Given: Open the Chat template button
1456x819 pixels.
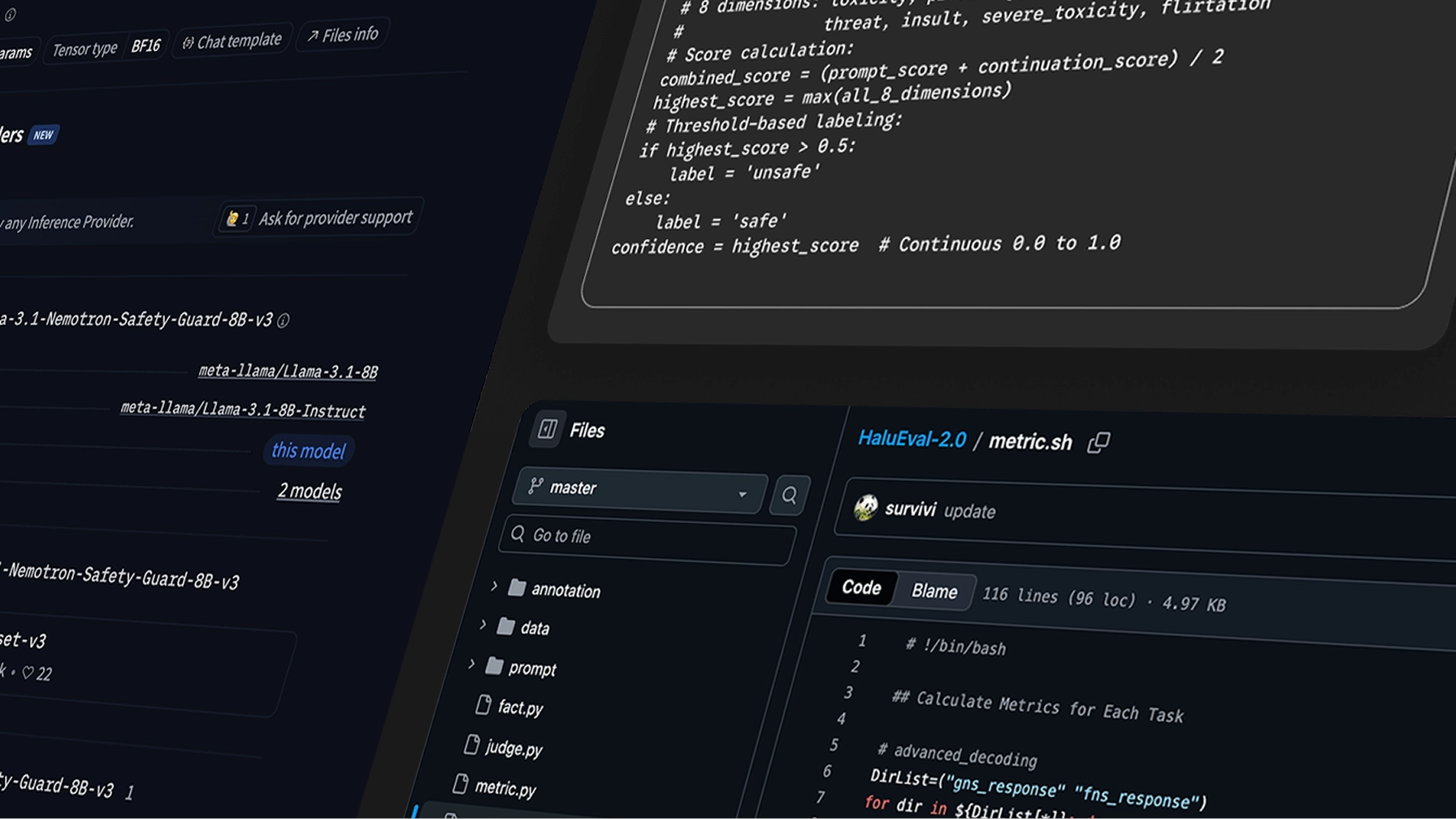Looking at the screenshot, I should [232, 41].
